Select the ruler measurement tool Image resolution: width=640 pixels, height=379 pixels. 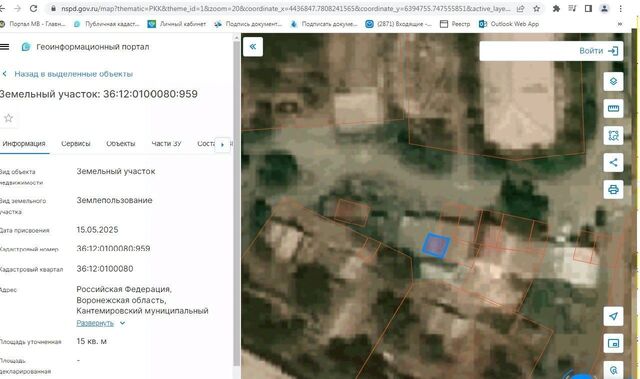click(x=613, y=109)
